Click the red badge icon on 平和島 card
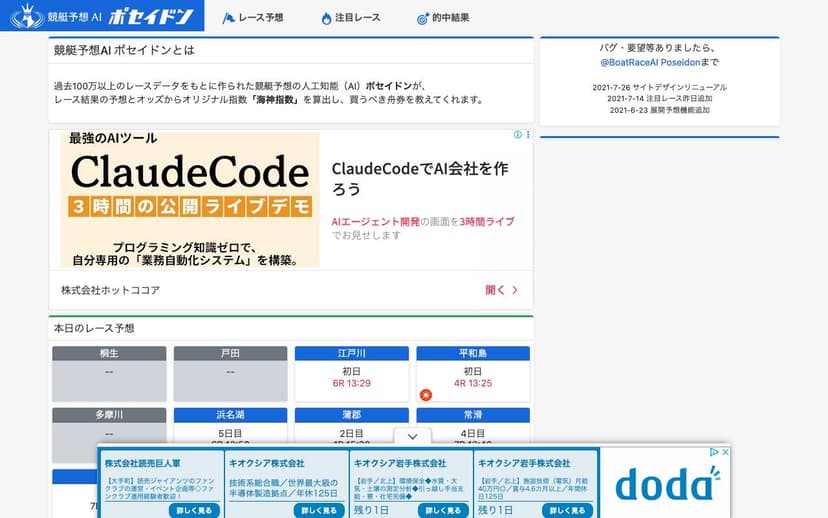The image size is (828, 518). click(x=426, y=395)
